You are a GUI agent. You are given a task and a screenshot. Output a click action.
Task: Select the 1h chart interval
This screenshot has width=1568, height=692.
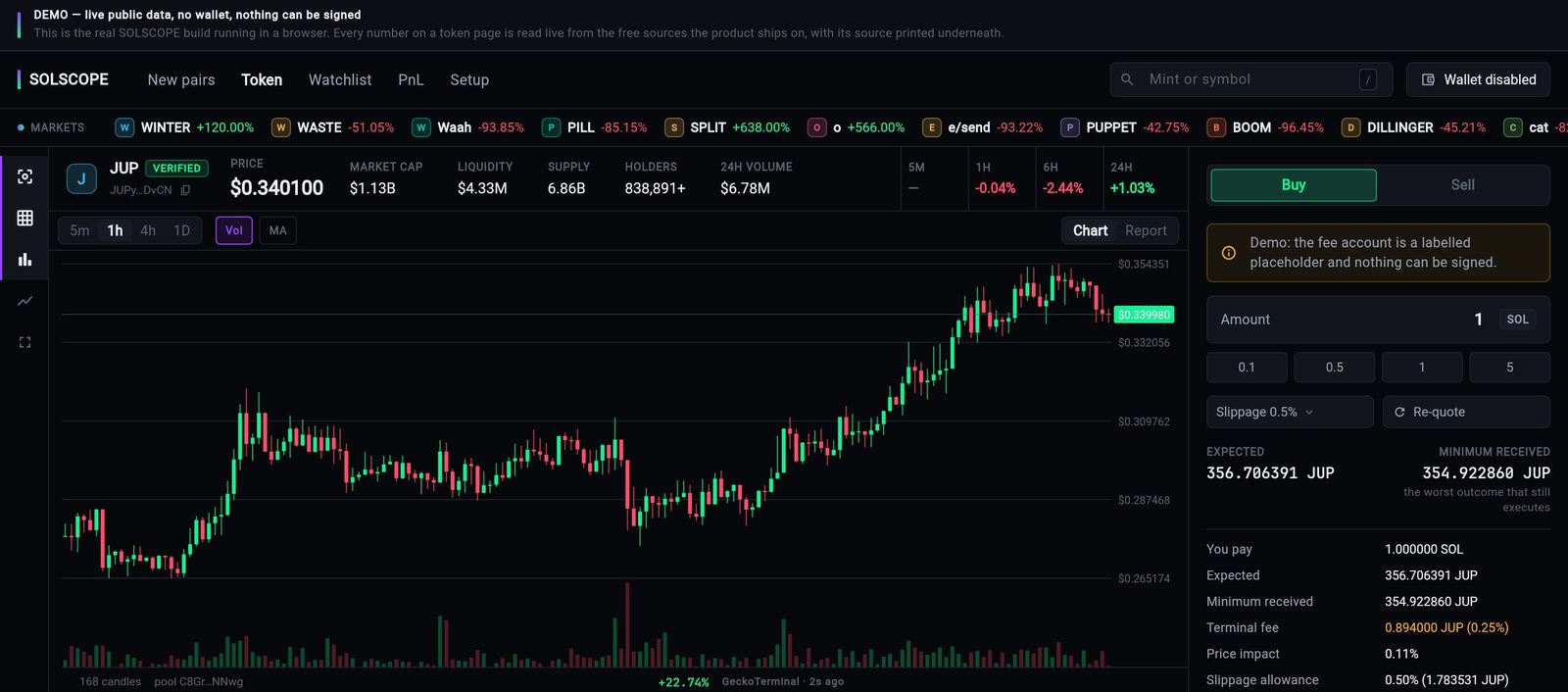[116, 230]
